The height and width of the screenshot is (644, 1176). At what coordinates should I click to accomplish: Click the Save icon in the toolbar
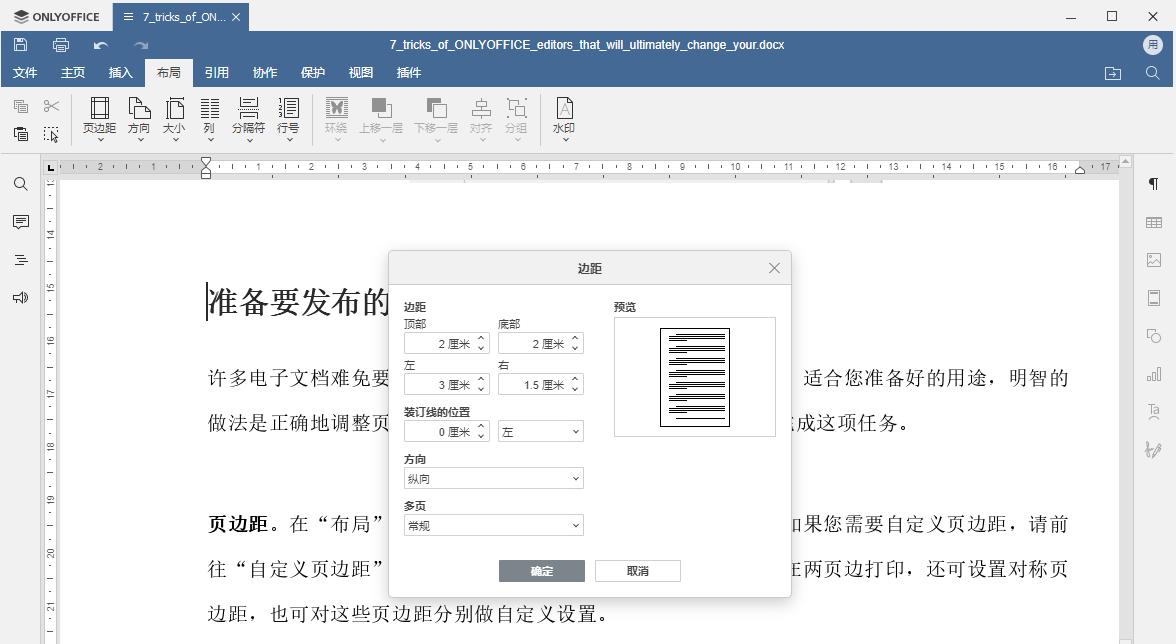coord(20,44)
